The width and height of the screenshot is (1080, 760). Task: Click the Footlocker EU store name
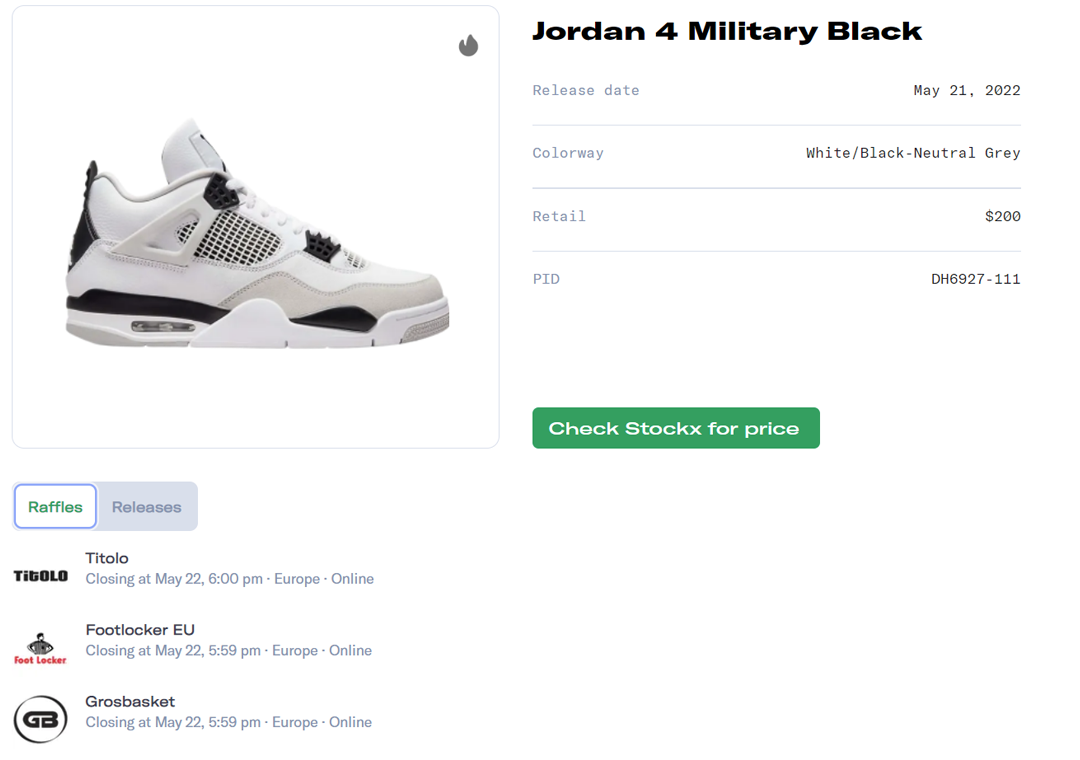tap(140, 630)
